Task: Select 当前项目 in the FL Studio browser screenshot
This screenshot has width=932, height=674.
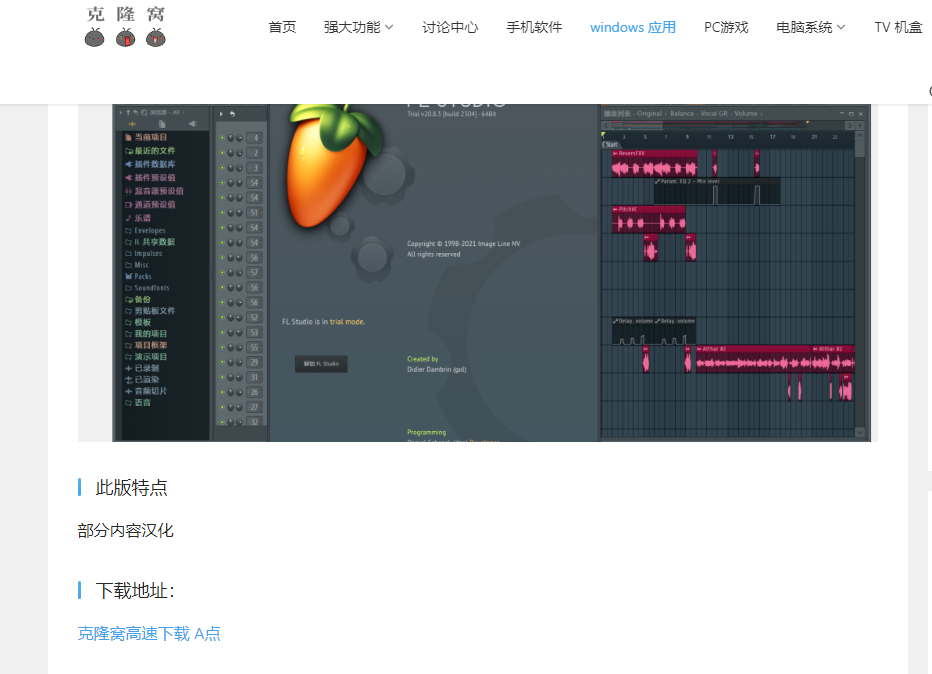Action: [146, 137]
